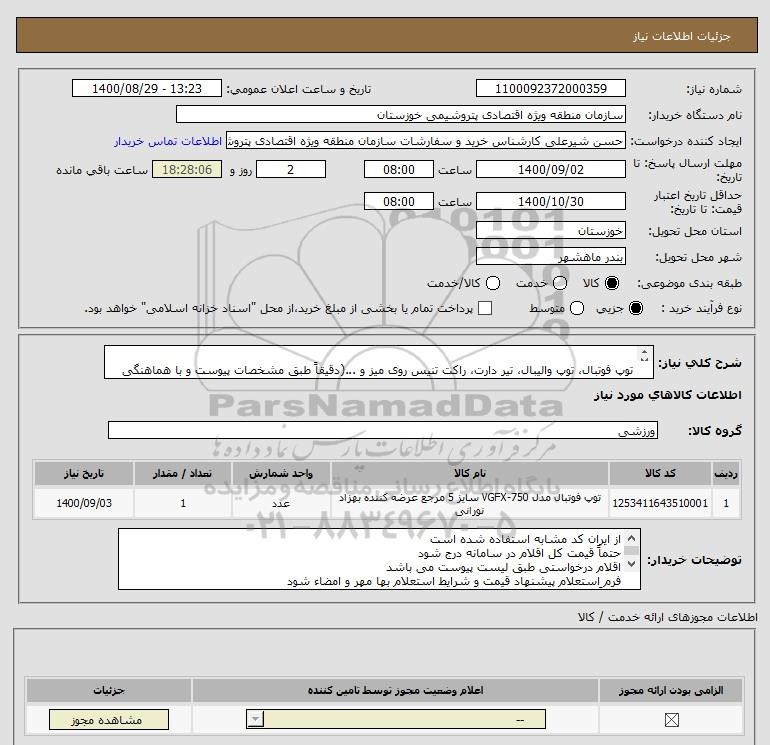Open buyer contact information link

click(x=168, y=141)
